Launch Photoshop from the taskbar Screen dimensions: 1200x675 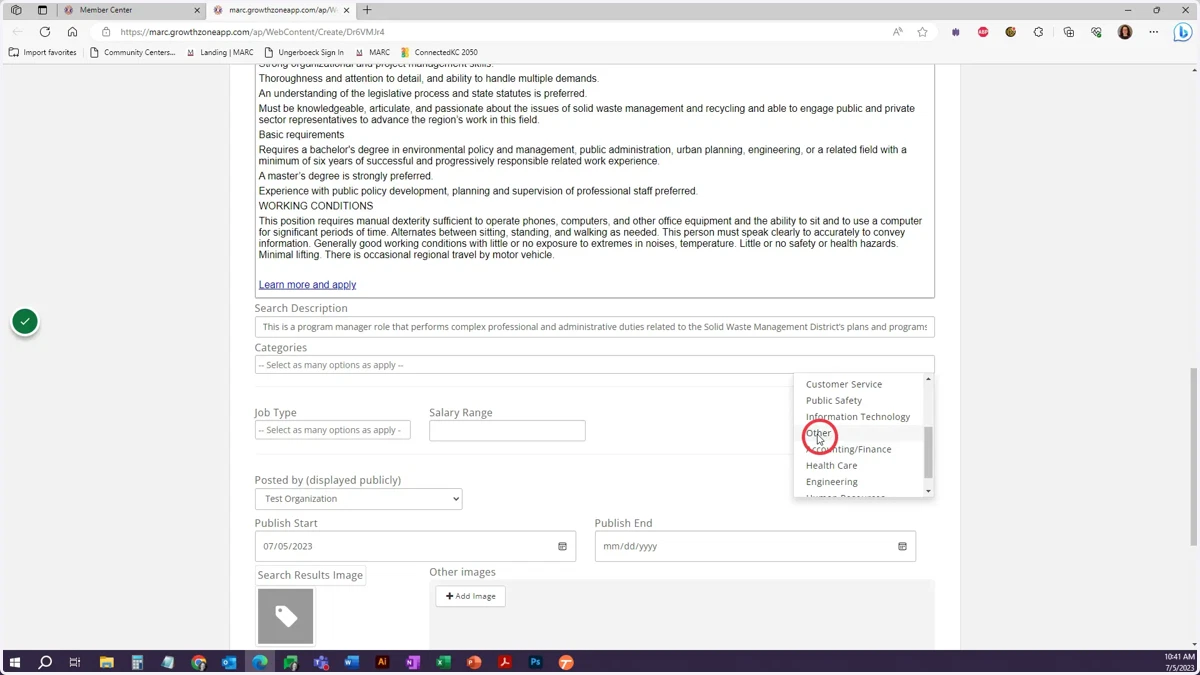pyautogui.click(x=535, y=662)
